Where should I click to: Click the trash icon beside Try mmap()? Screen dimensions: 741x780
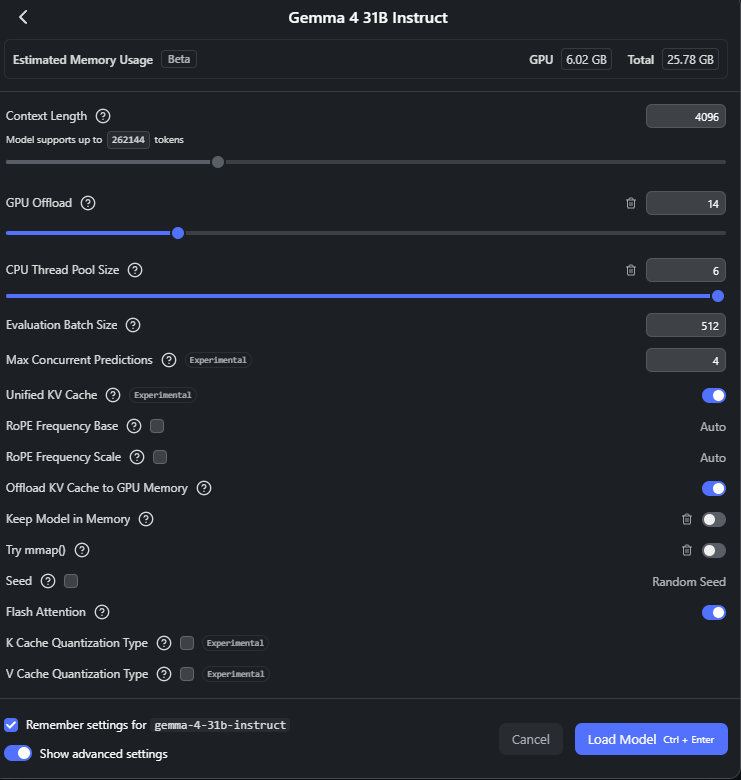click(687, 550)
